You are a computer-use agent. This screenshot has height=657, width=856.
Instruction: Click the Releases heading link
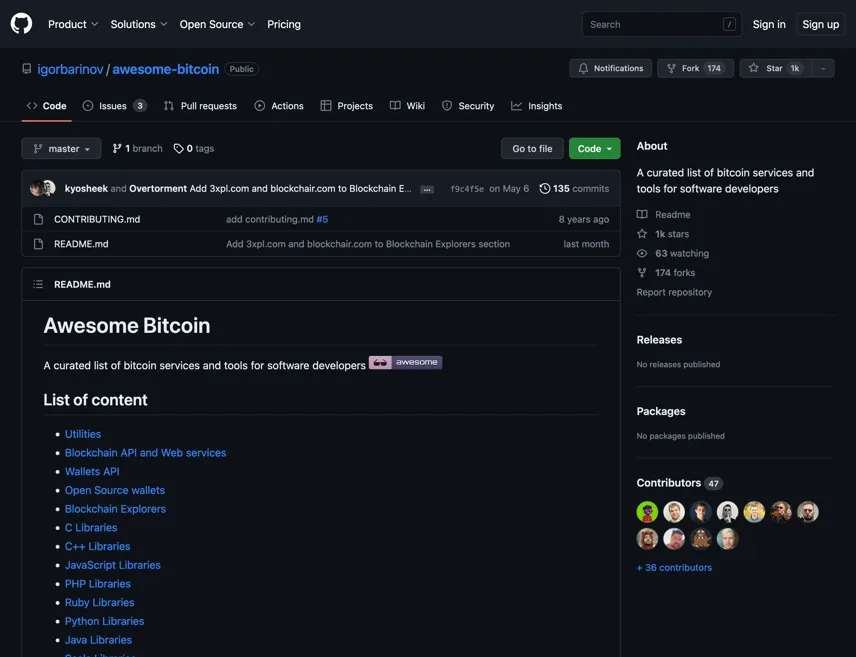(659, 340)
